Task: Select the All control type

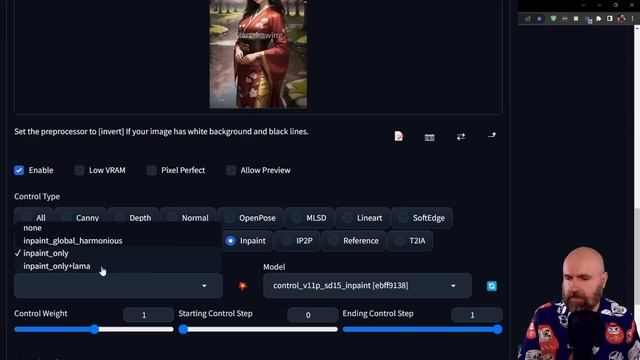Action: pyautogui.click(x=33, y=218)
